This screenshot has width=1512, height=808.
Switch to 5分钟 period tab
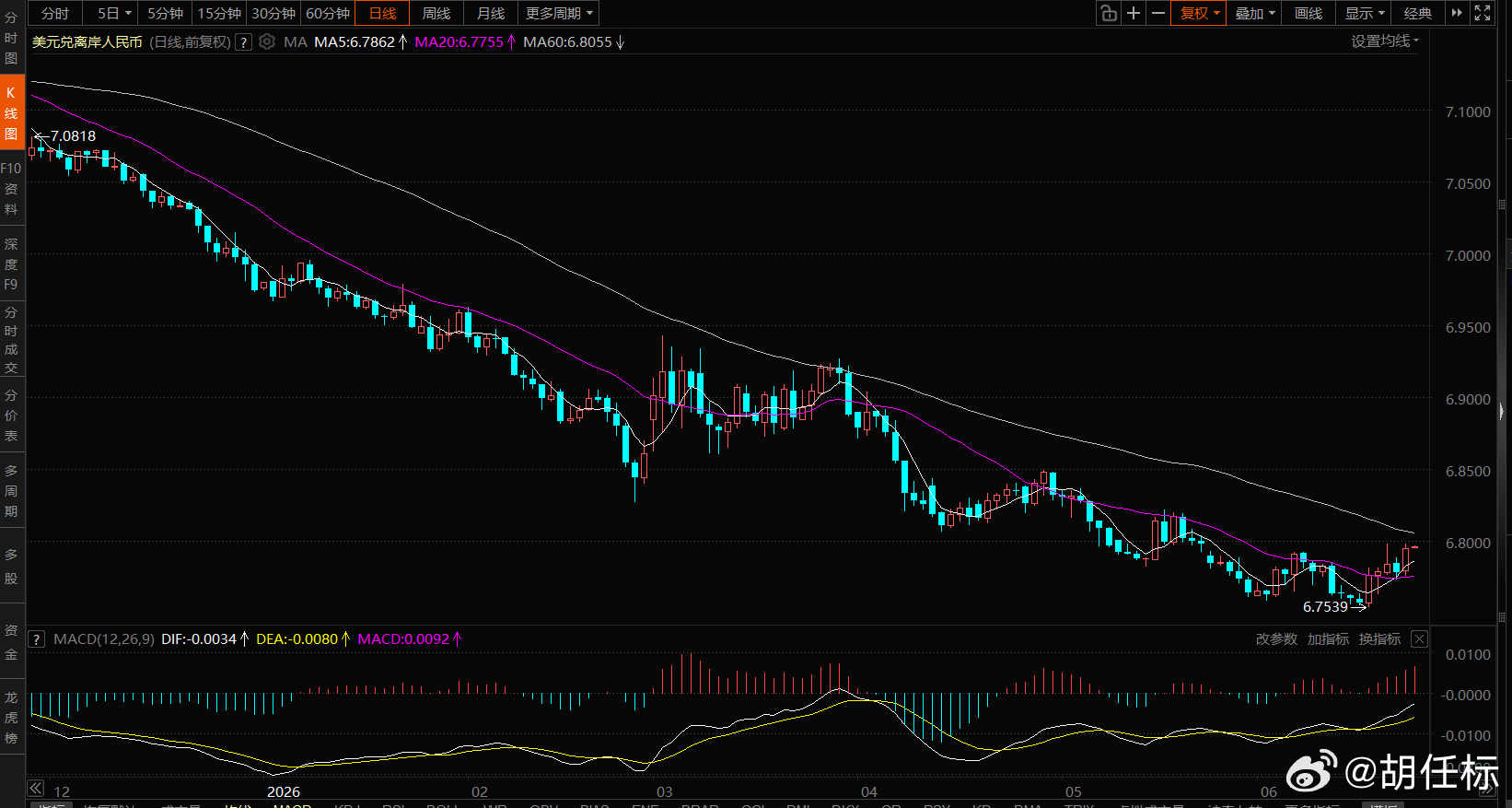tap(165, 13)
